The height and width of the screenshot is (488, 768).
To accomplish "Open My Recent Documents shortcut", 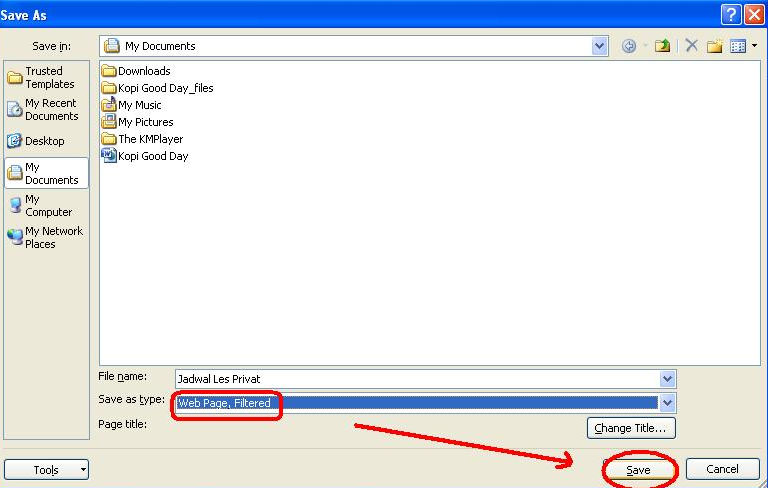I will pos(47,110).
